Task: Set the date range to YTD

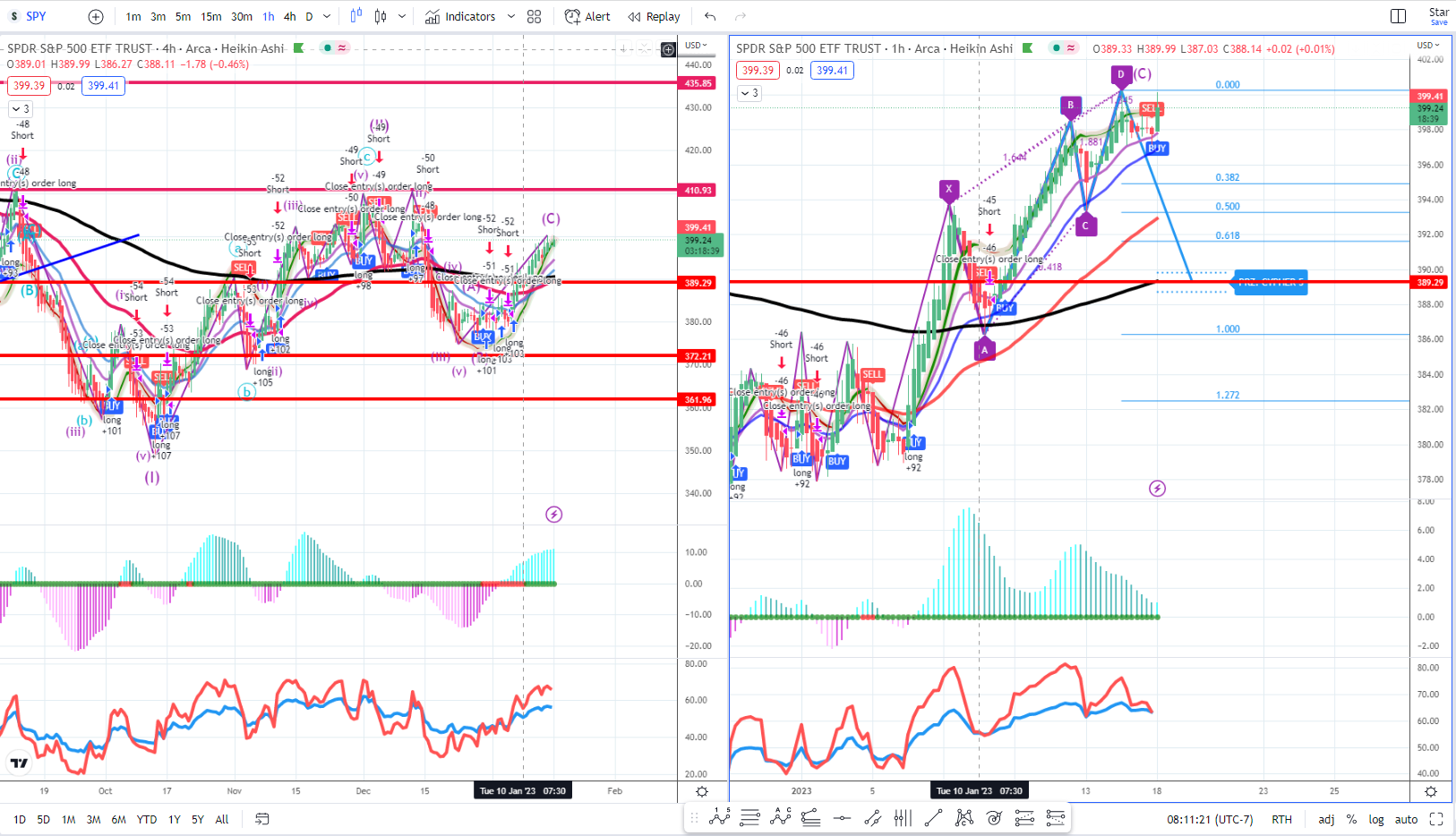Action: pos(147,819)
